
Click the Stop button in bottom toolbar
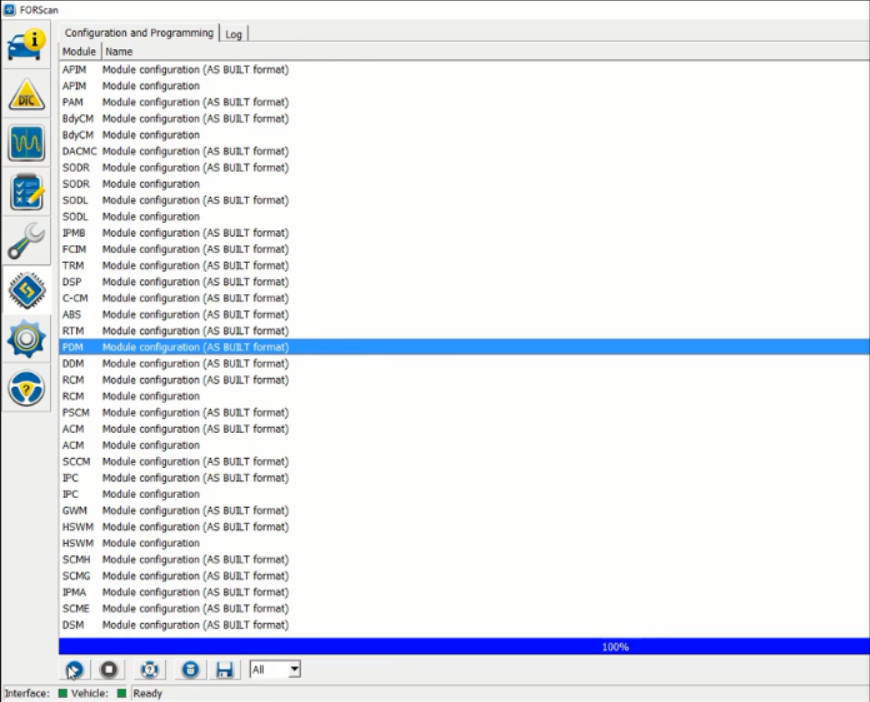[109, 670]
